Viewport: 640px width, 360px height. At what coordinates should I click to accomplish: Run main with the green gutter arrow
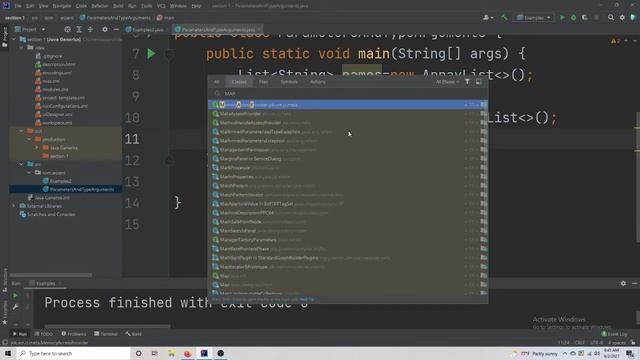pyautogui.click(x=151, y=54)
